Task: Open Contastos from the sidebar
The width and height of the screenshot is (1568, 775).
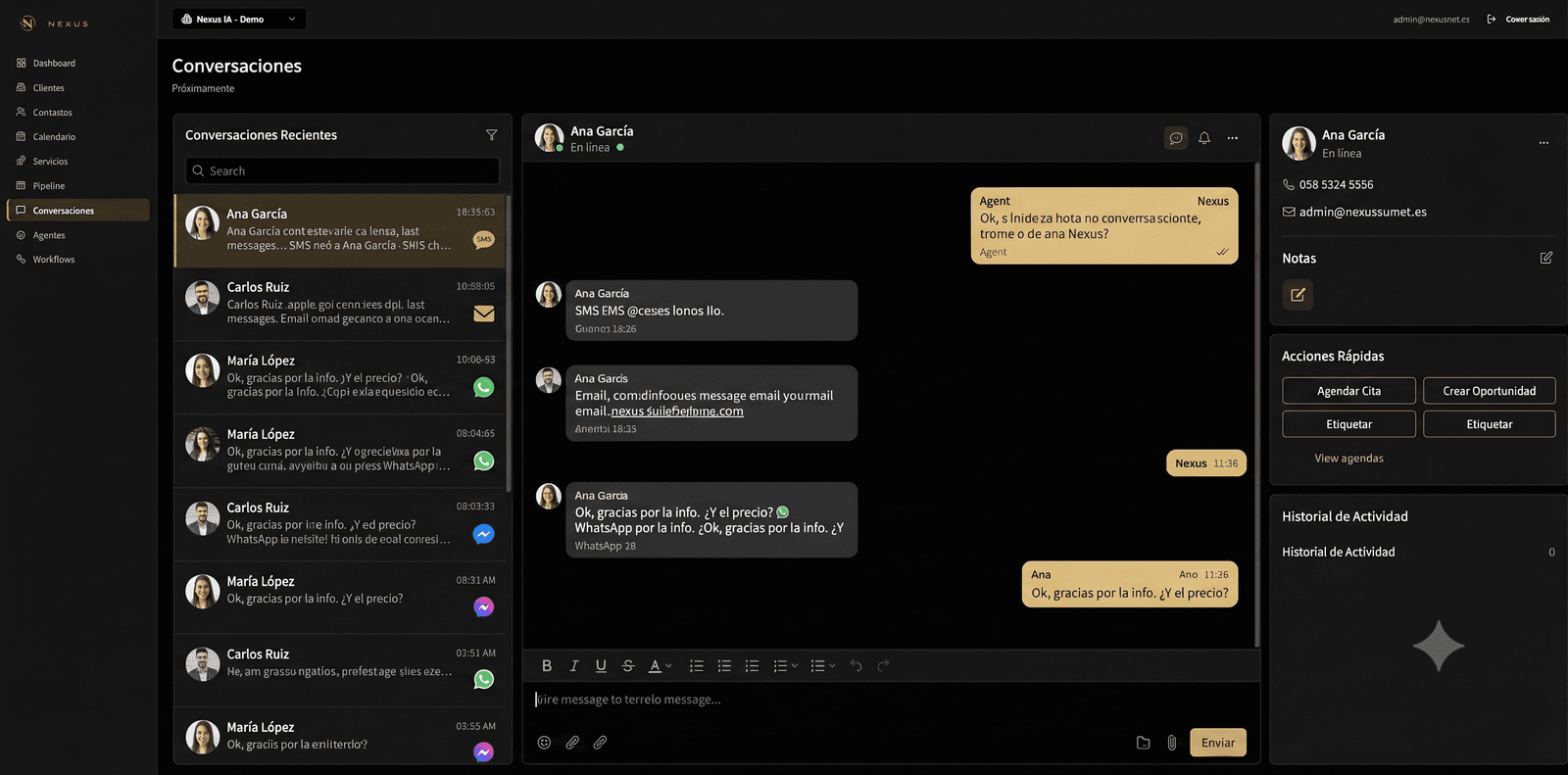Action: coord(52,112)
